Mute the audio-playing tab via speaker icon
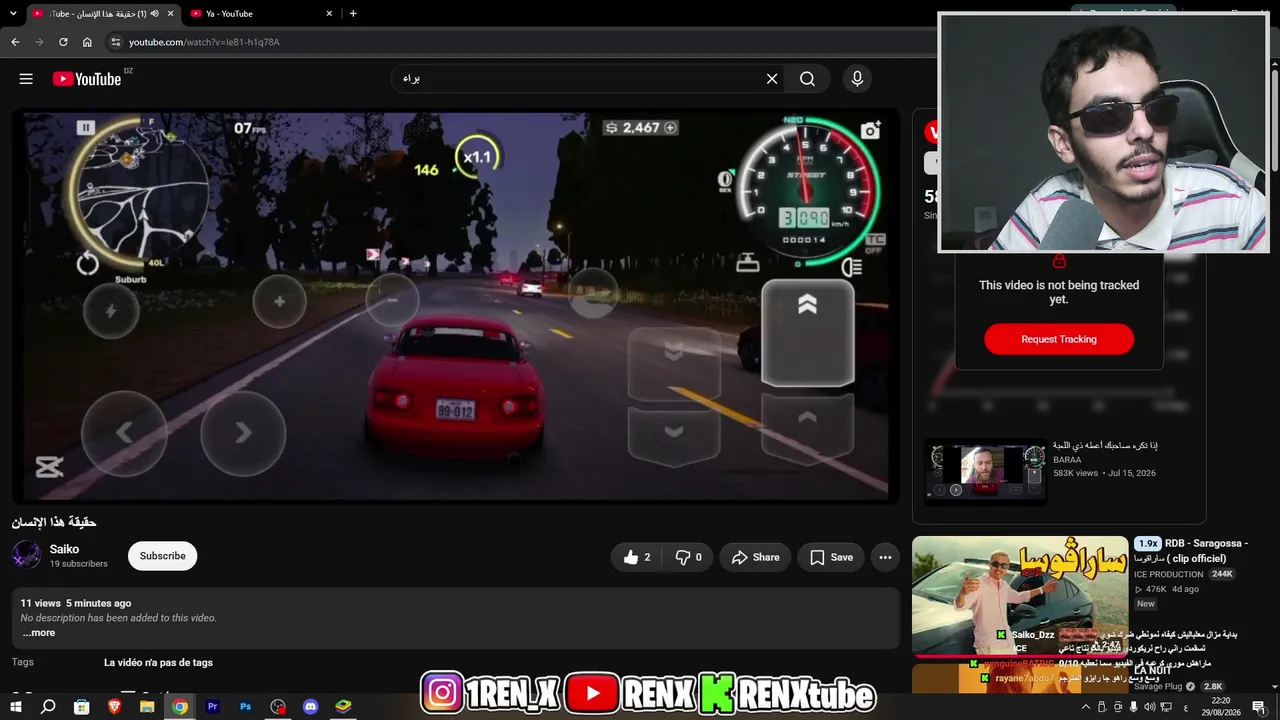1280x720 pixels. click(x=154, y=14)
